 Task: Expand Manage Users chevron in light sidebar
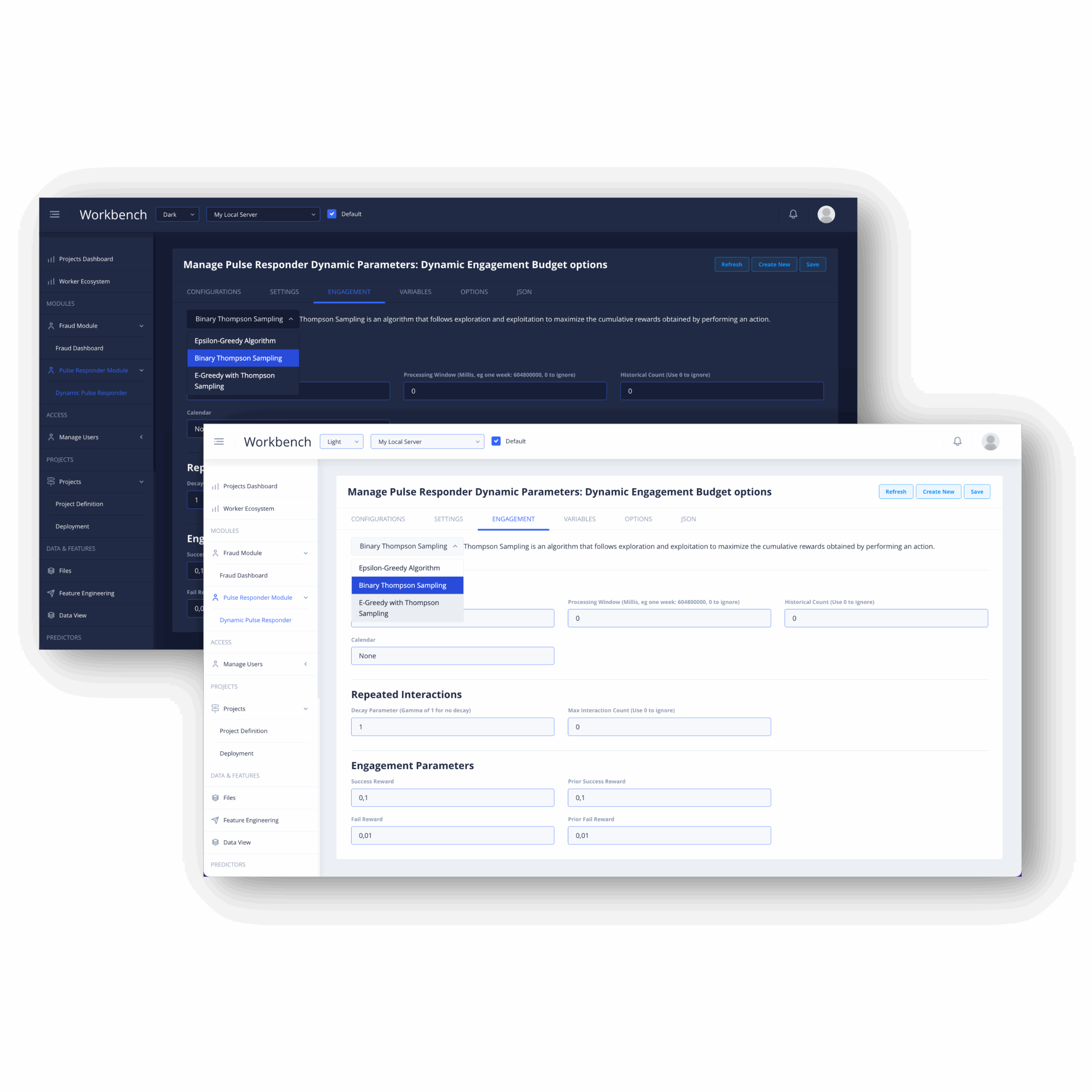coord(306,664)
